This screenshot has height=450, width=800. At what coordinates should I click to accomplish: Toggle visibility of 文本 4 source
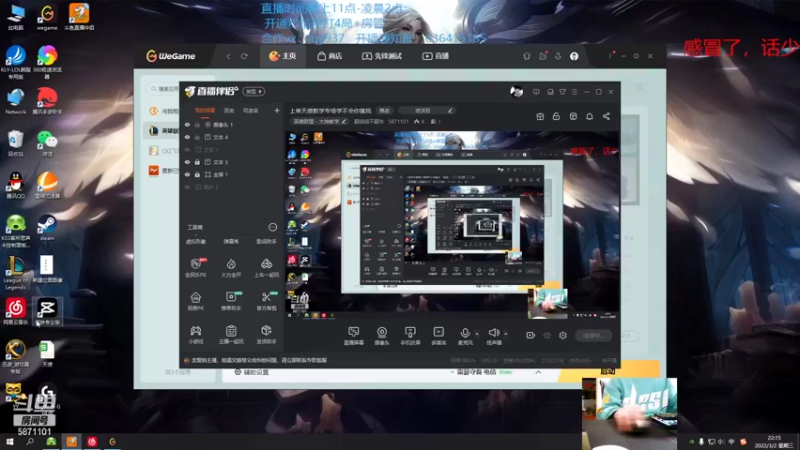(187, 137)
